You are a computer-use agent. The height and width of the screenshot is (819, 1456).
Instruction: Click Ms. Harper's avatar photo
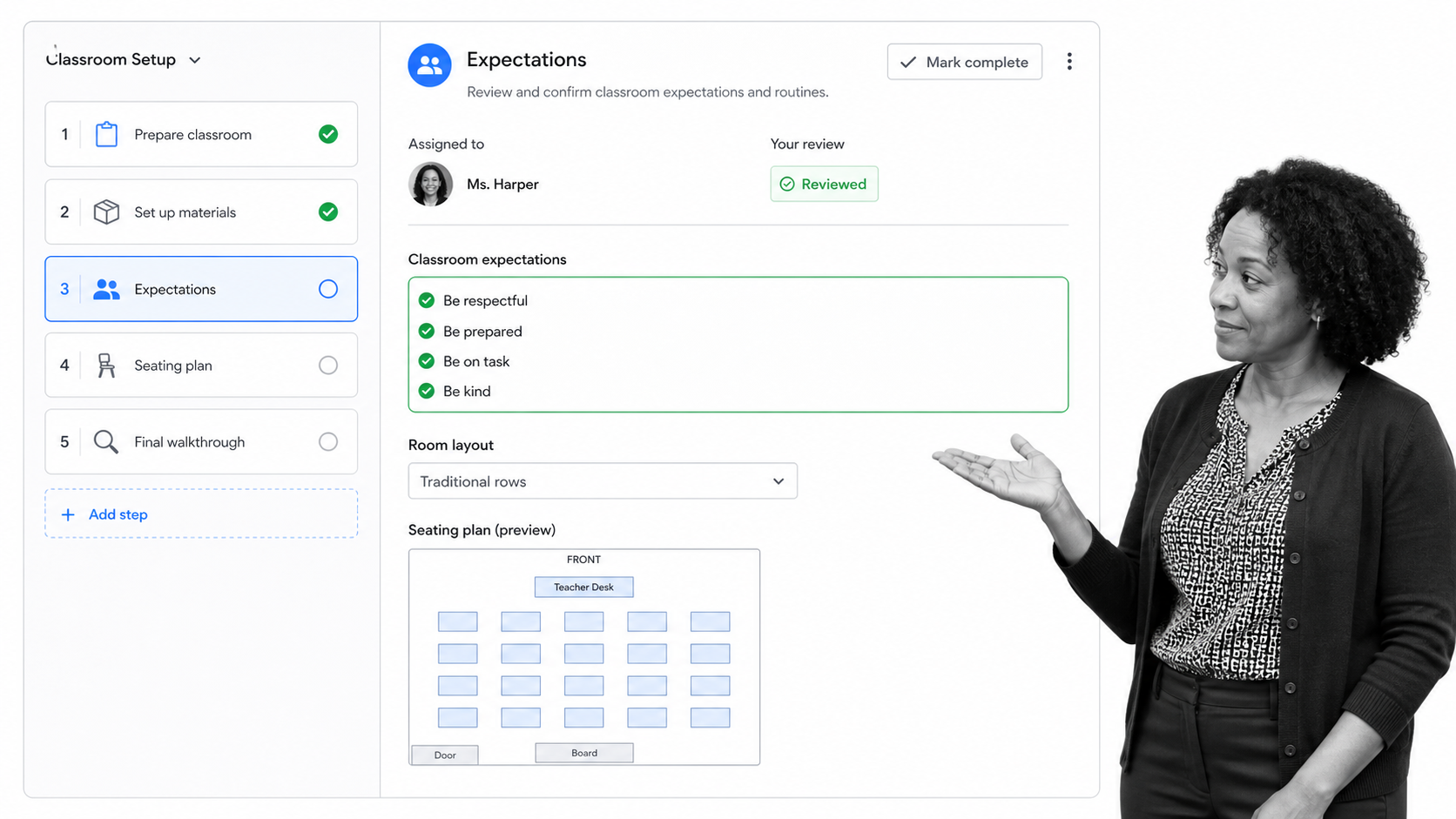431,184
